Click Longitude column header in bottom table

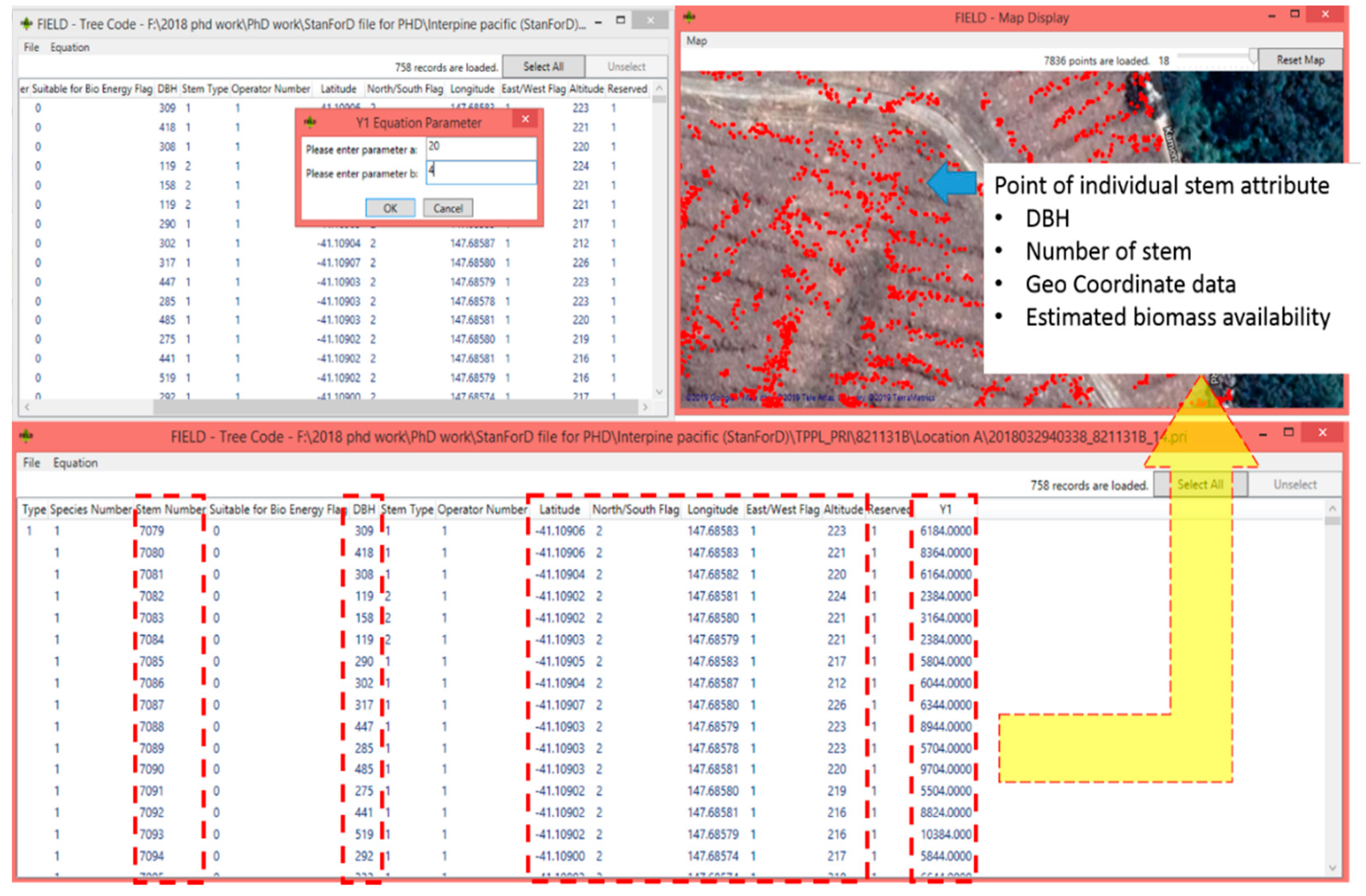(712, 509)
